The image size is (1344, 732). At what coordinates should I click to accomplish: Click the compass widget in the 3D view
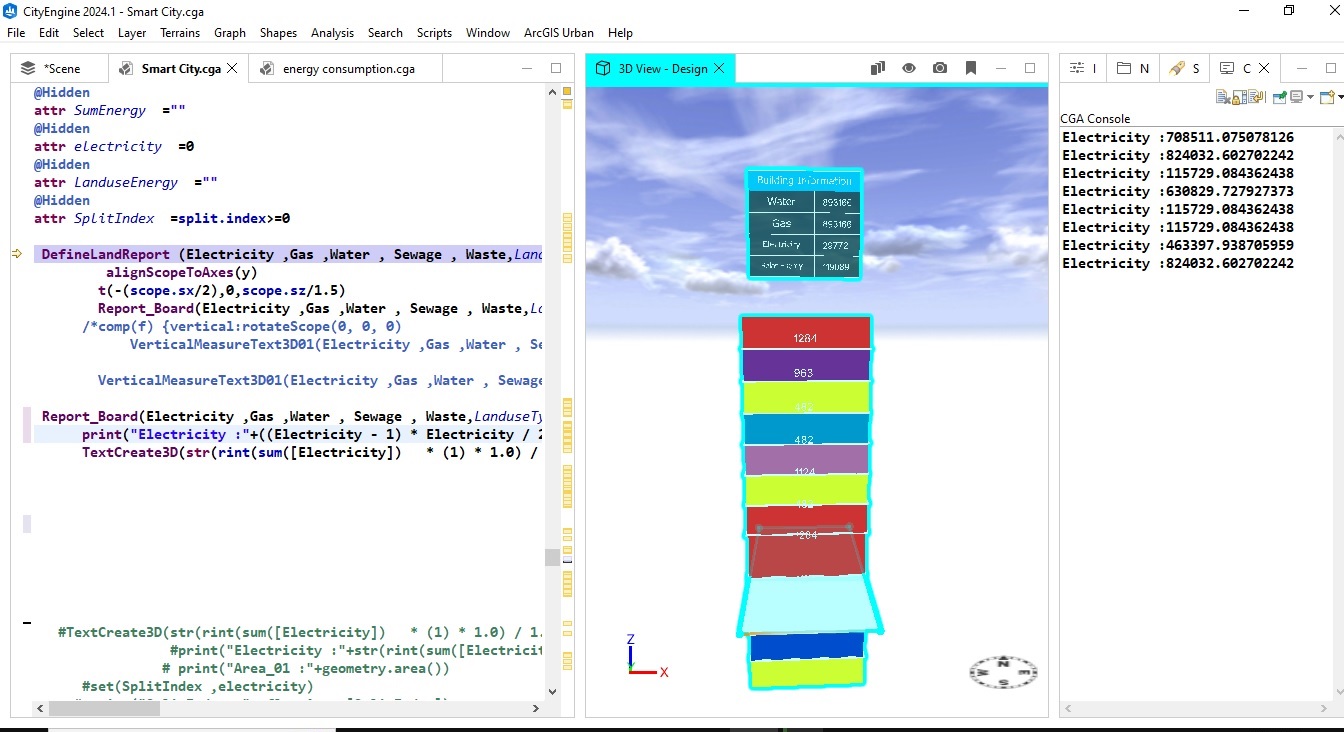1003,674
